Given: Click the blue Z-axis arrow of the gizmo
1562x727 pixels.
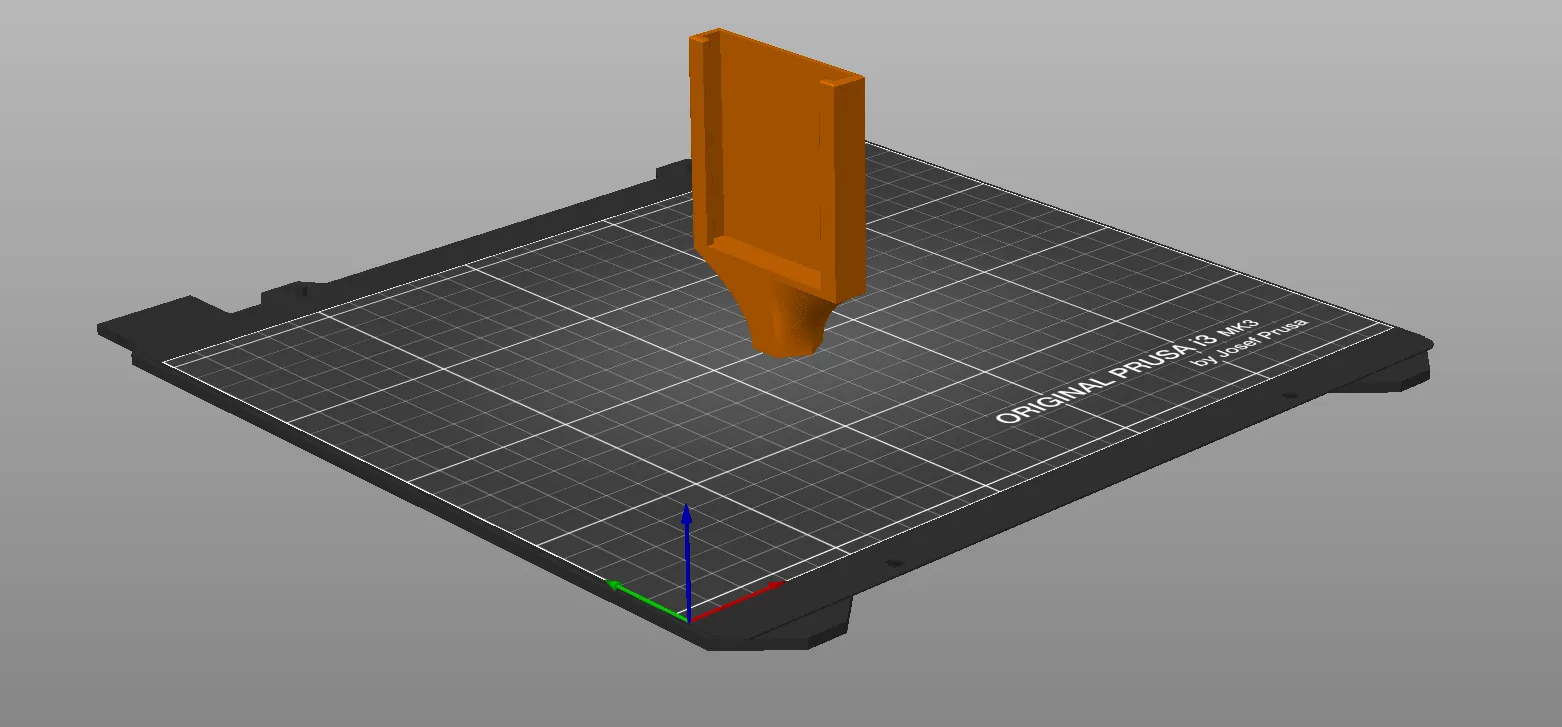Looking at the screenshot, I should [x=686, y=540].
